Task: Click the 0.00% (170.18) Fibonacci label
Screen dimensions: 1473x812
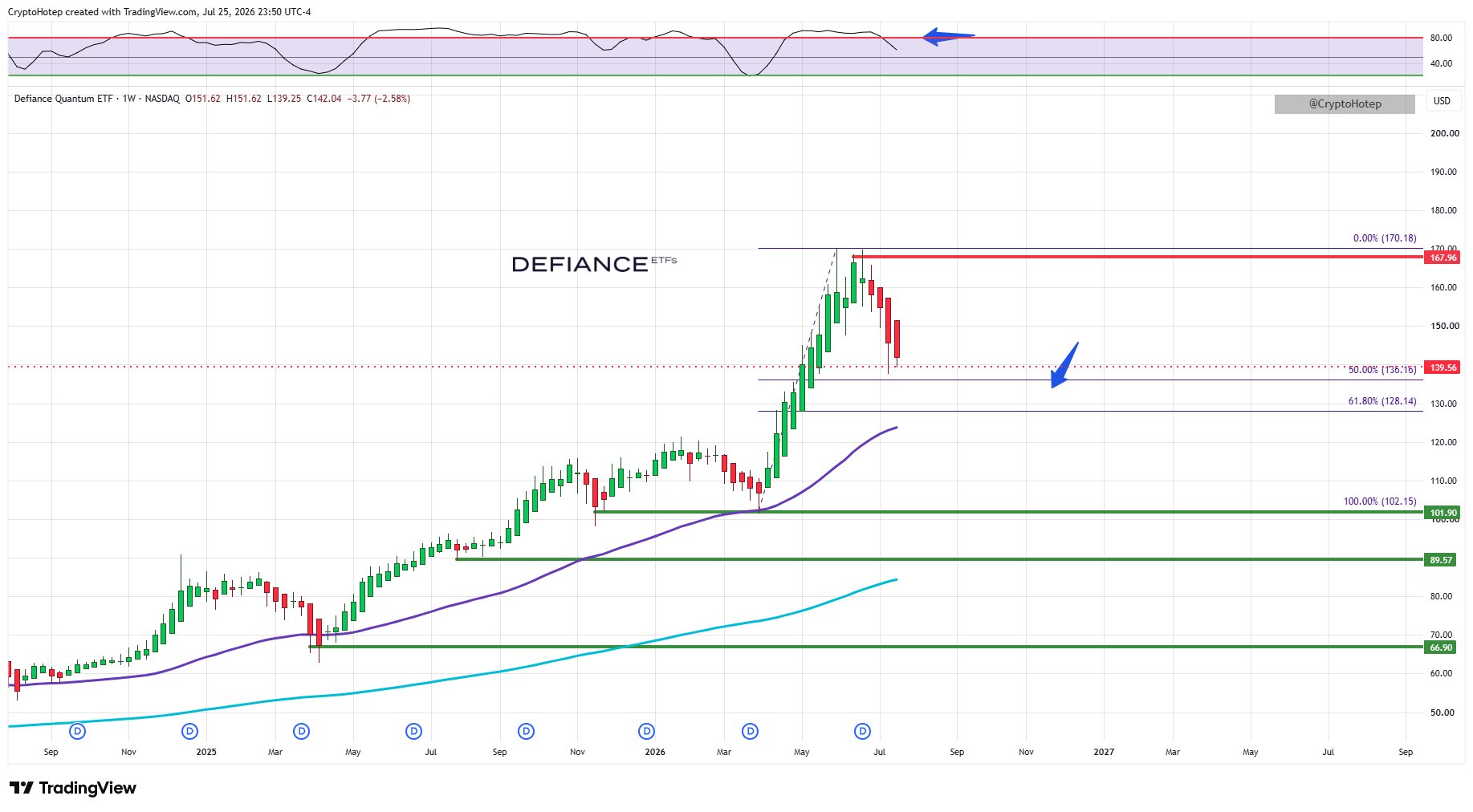Action: tap(1385, 238)
